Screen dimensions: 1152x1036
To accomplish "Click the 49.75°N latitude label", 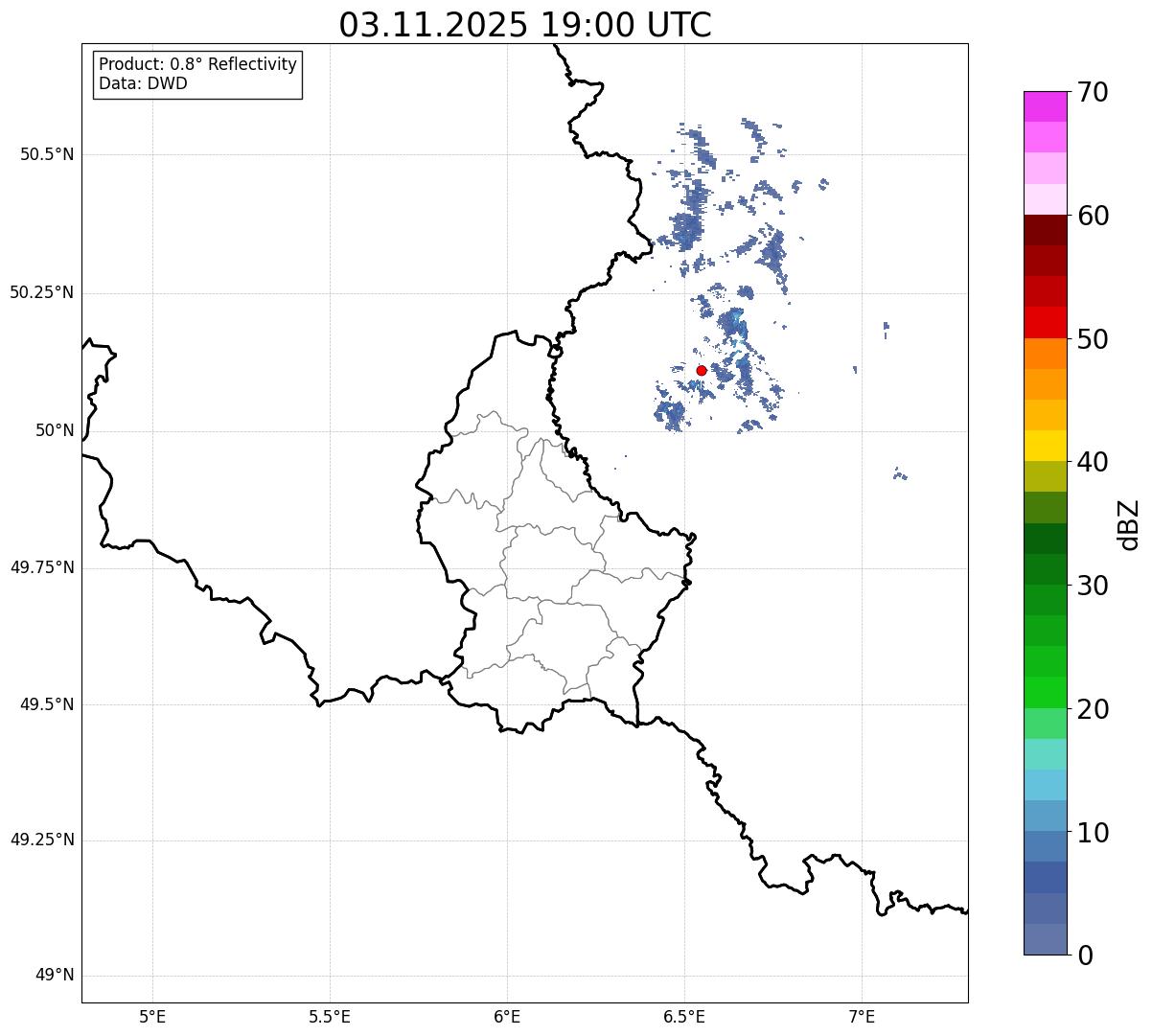I will [42, 567].
